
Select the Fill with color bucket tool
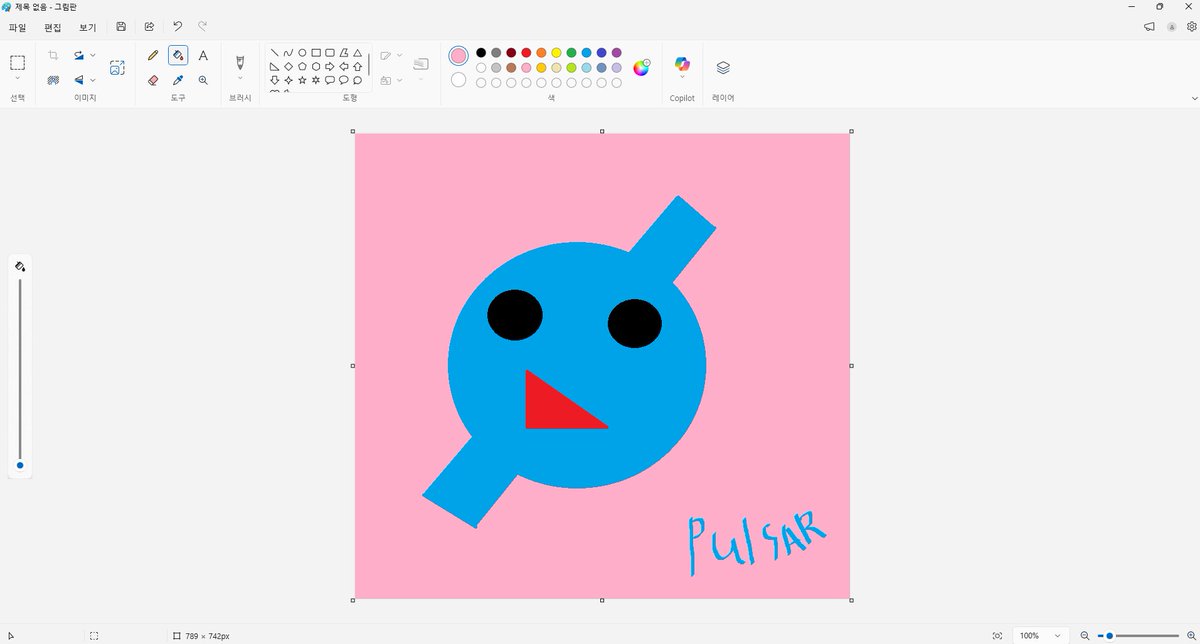tap(177, 55)
